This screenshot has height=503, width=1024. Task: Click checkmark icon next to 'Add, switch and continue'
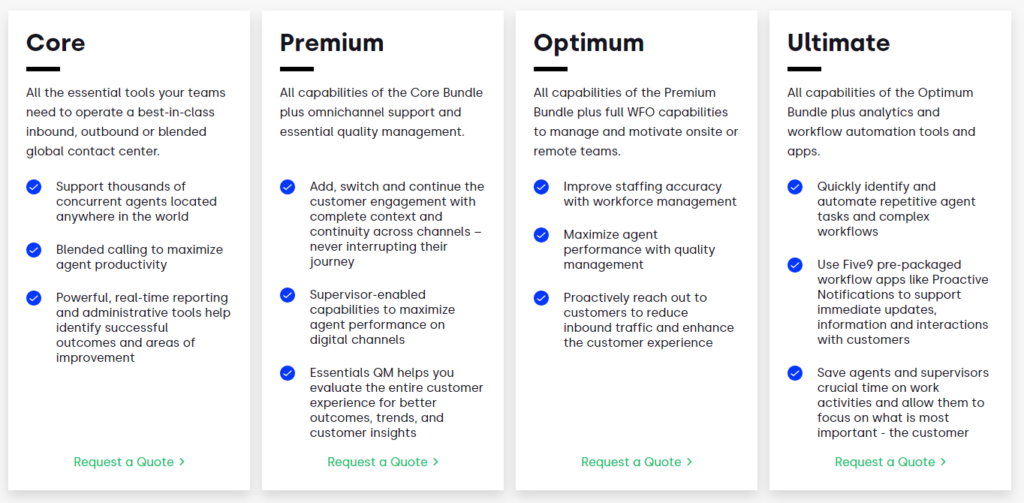point(287,187)
